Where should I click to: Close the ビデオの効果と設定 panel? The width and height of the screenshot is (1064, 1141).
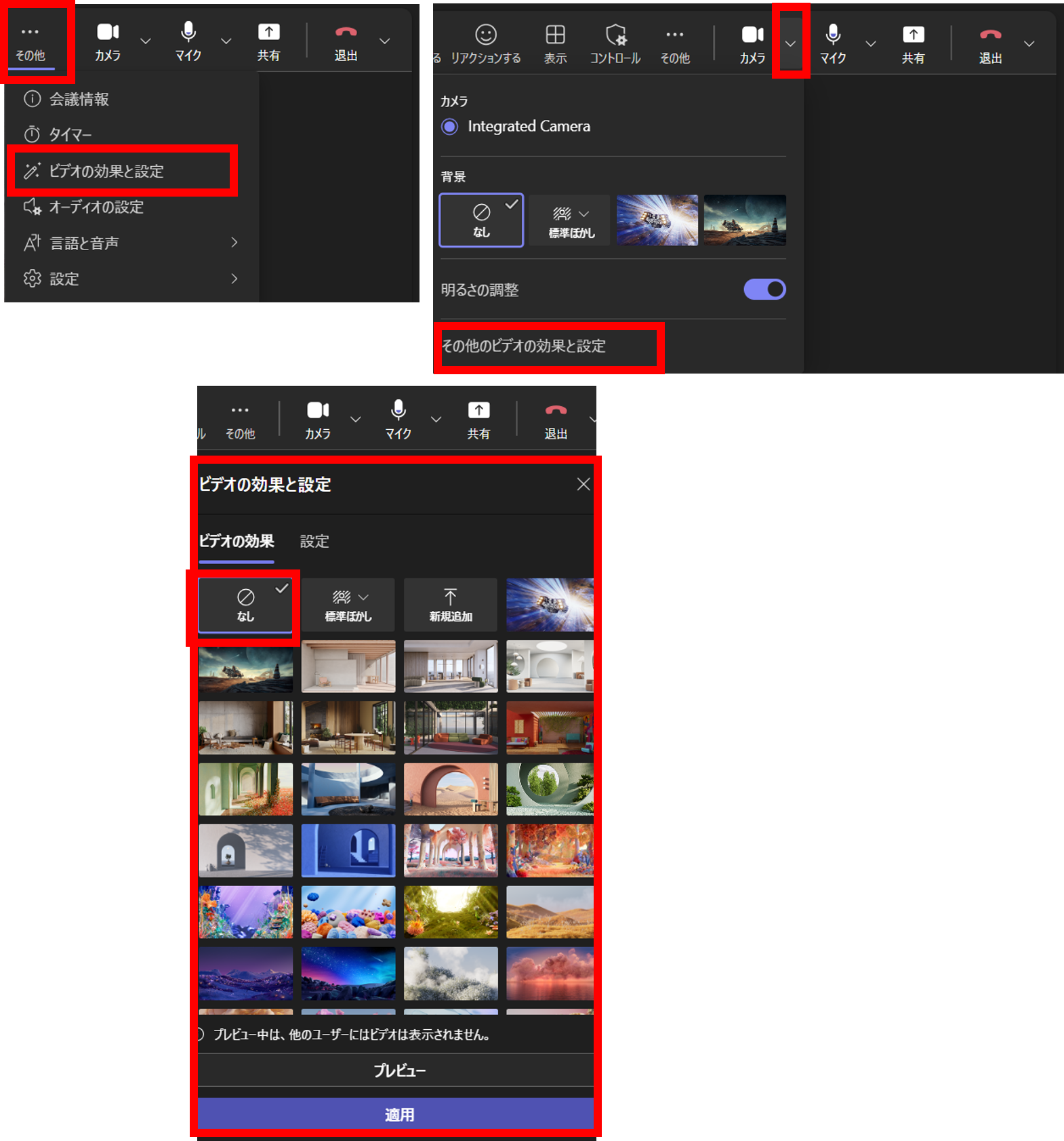click(x=584, y=484)
